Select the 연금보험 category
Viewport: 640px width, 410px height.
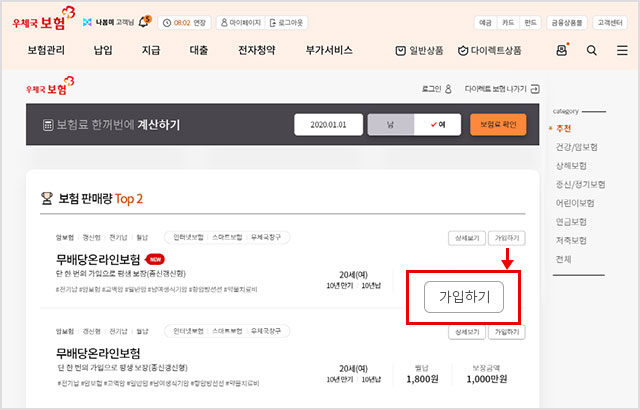point(571,222)
